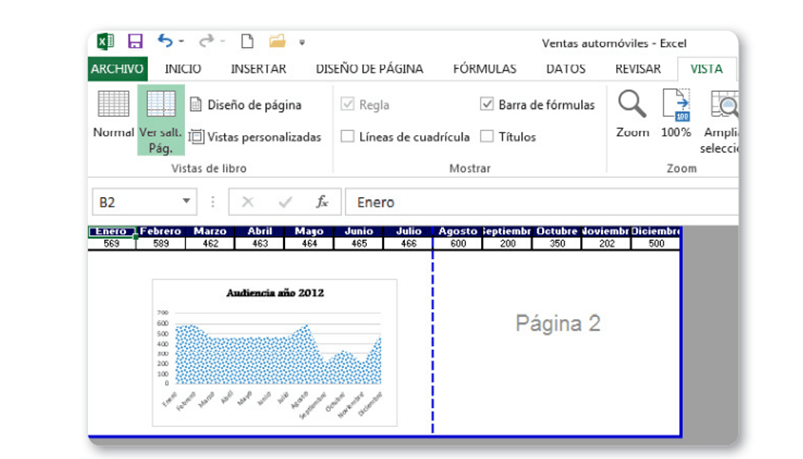Click the Open folder icon
Viewport: 803px width, 459px height.
click(277, 42)
